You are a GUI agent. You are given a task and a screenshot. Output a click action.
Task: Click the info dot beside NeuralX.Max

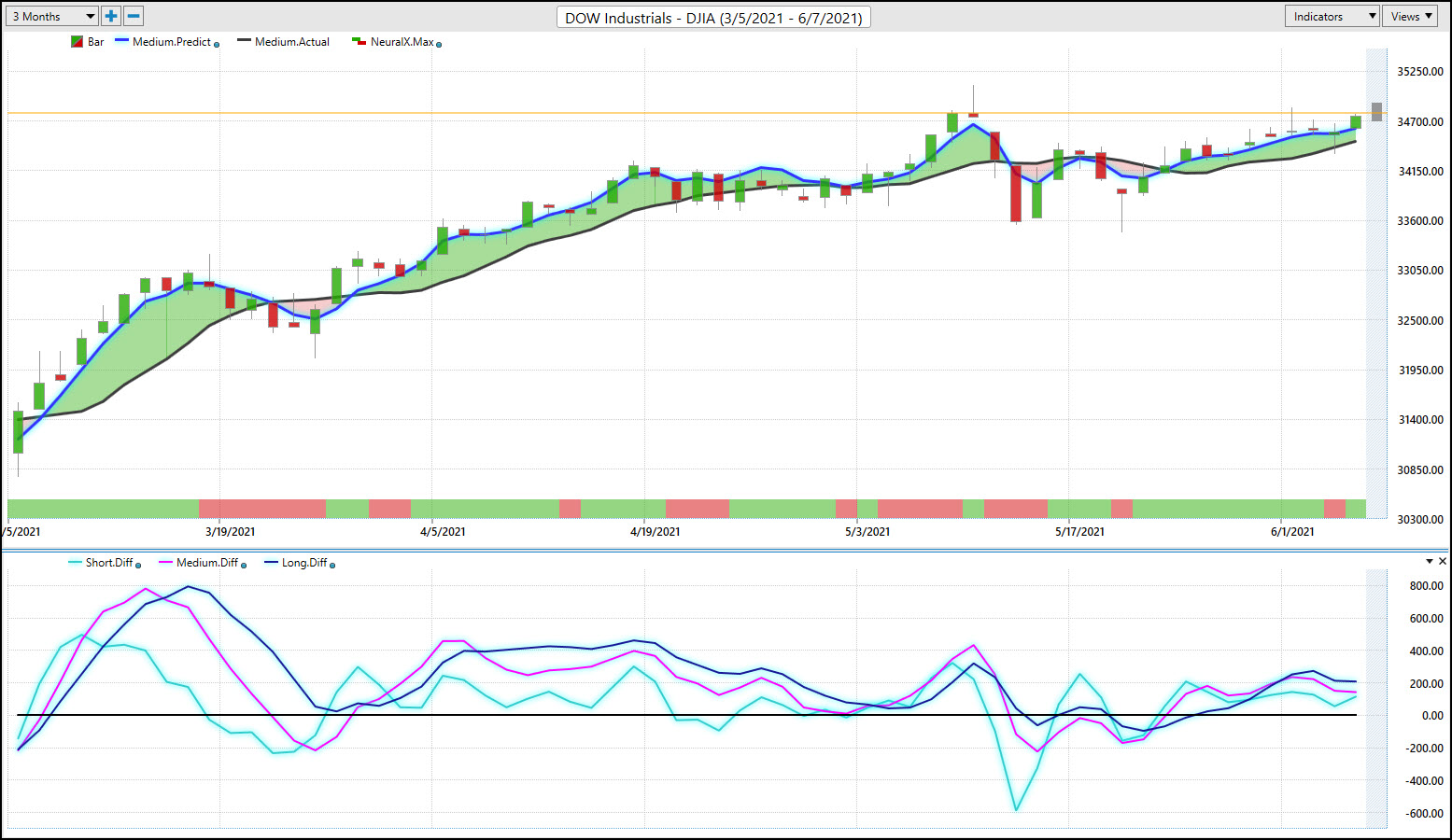tap(439, 44)
